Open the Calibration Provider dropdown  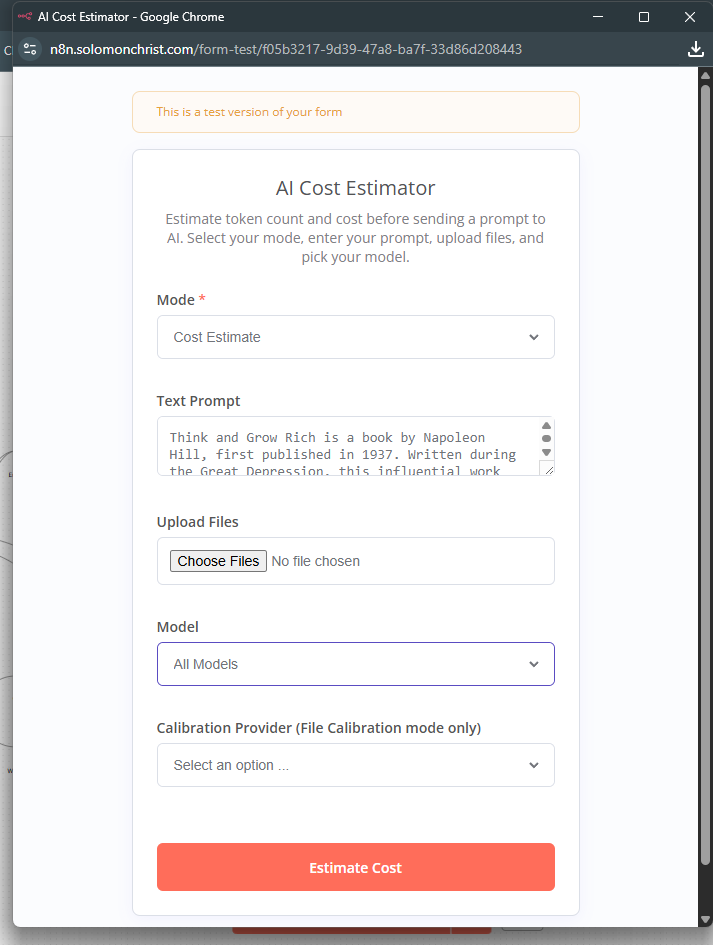pyautogui.click(x=355, y=765)
